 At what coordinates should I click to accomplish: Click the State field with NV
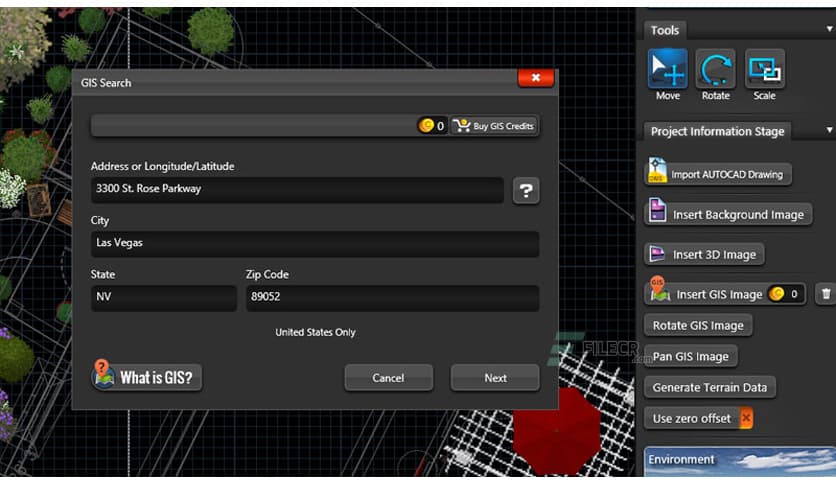coord(164,297)
